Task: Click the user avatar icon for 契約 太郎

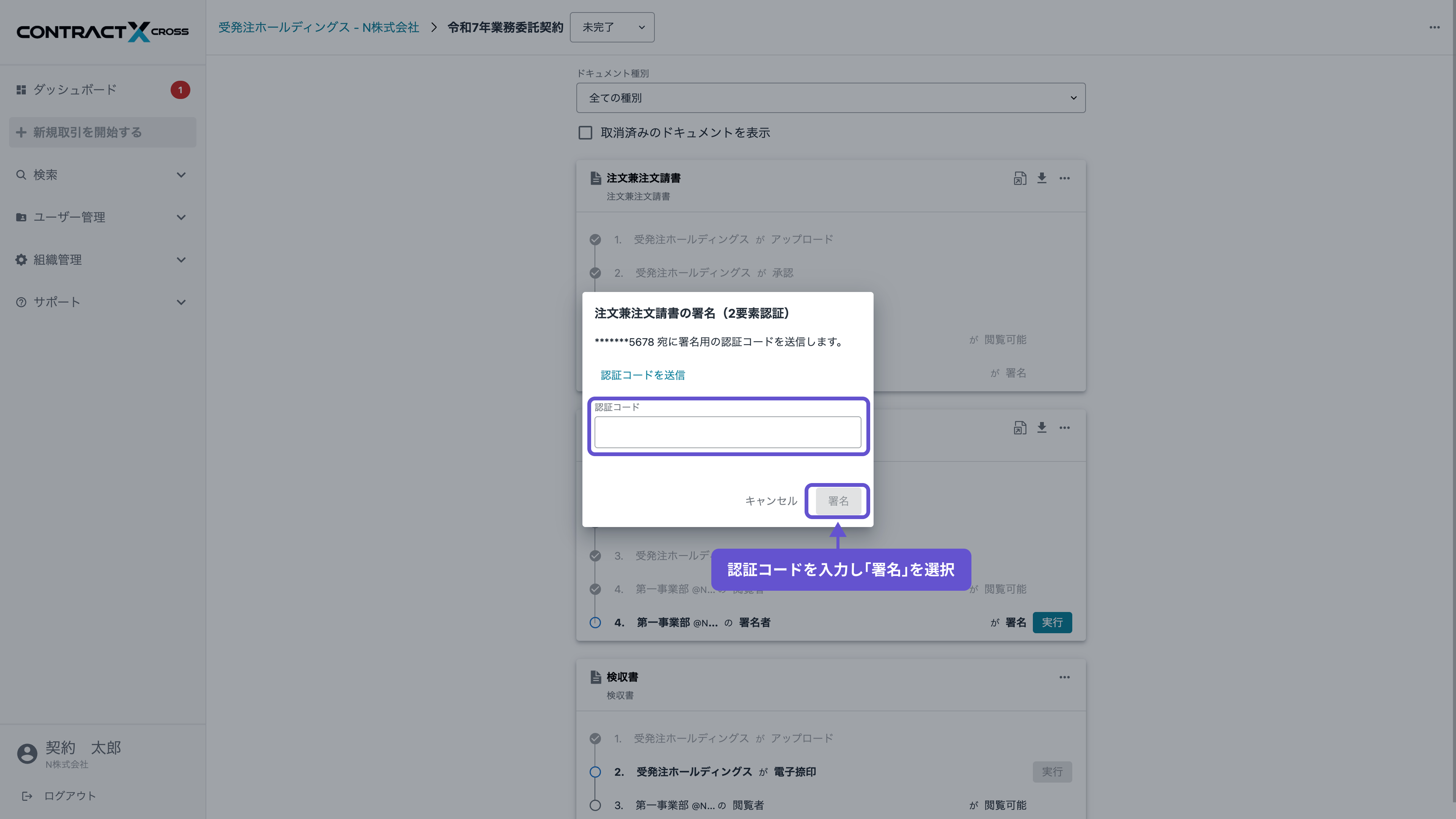Action: tap(27, 753)
